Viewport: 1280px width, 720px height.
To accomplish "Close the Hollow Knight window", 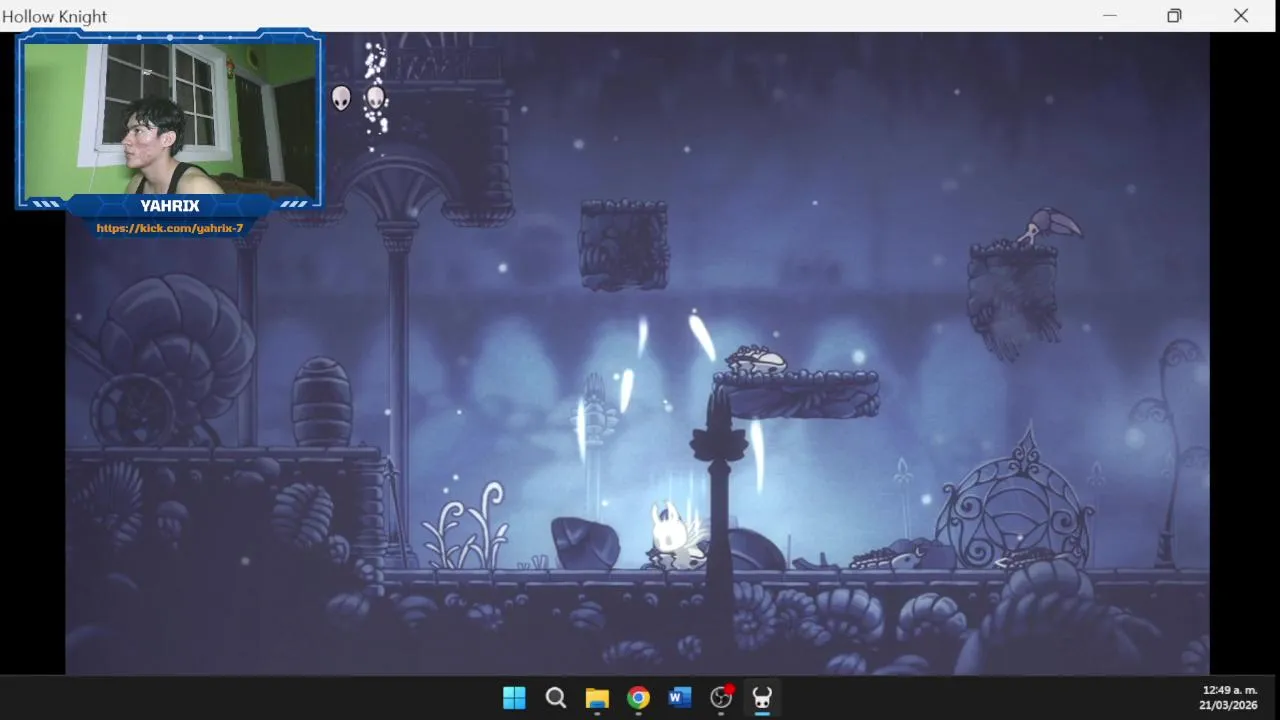I will [1241, 15].
